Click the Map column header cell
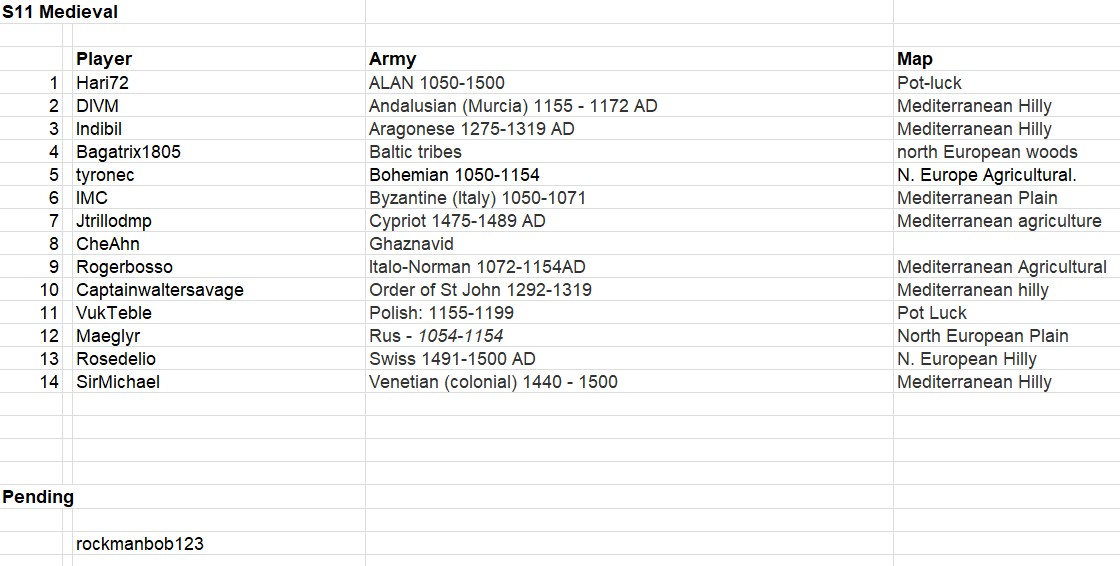The height and width of the screenshot is (566, 1120). pyautogui.click(x=1006, y=59)
